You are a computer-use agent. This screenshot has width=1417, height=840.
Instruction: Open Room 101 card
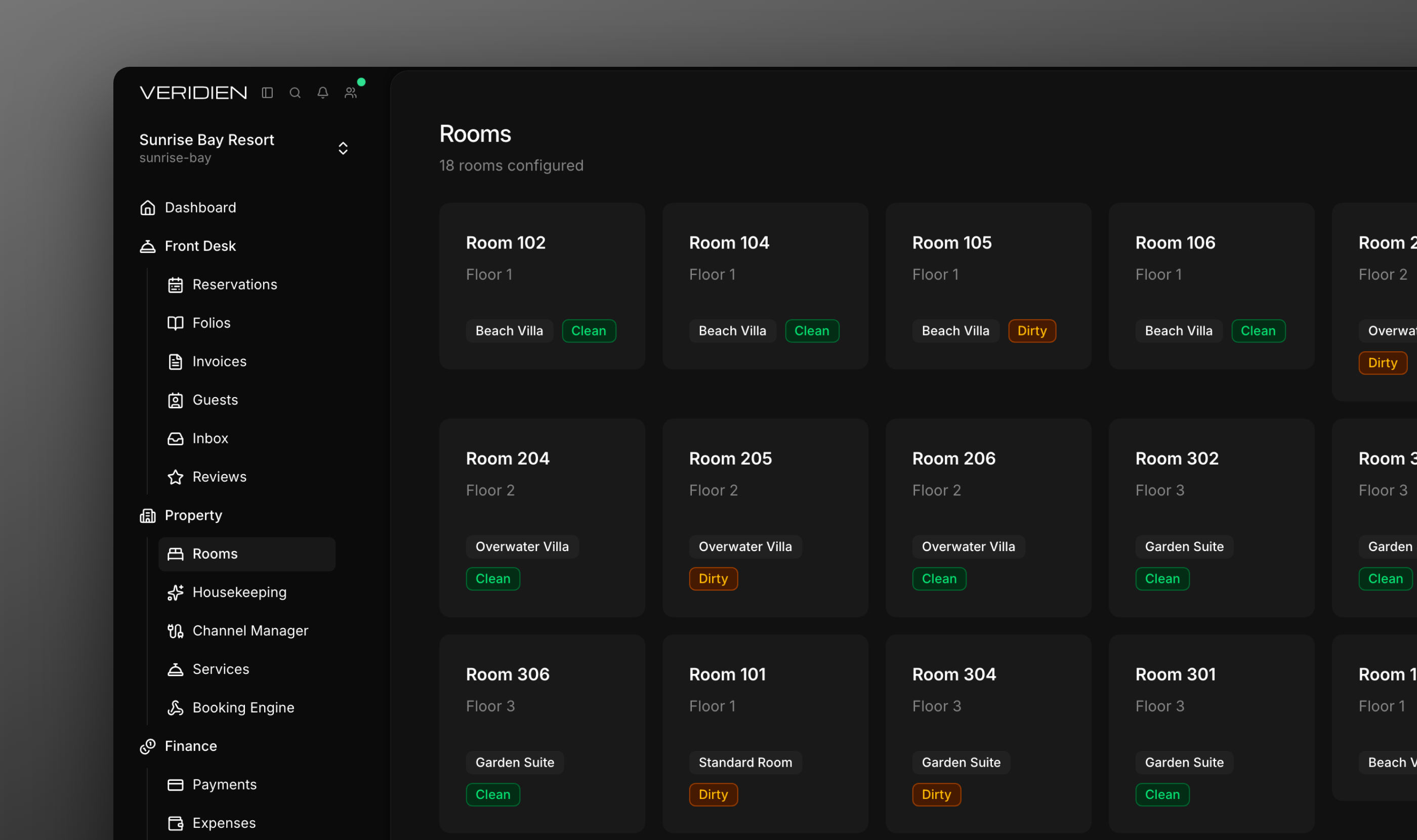point(765,734)
